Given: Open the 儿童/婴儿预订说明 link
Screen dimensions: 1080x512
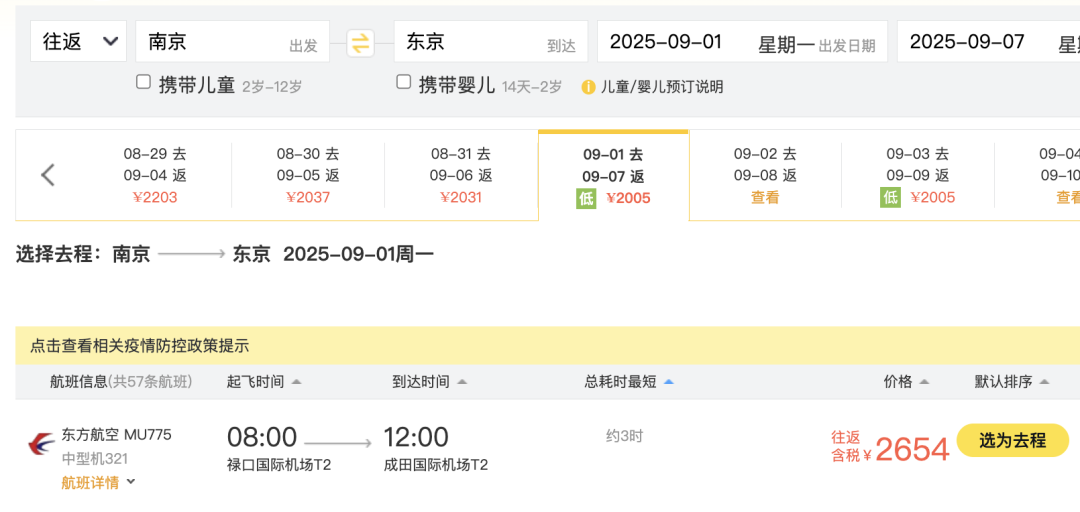Looking at the screenshot, I should (662, 87).
